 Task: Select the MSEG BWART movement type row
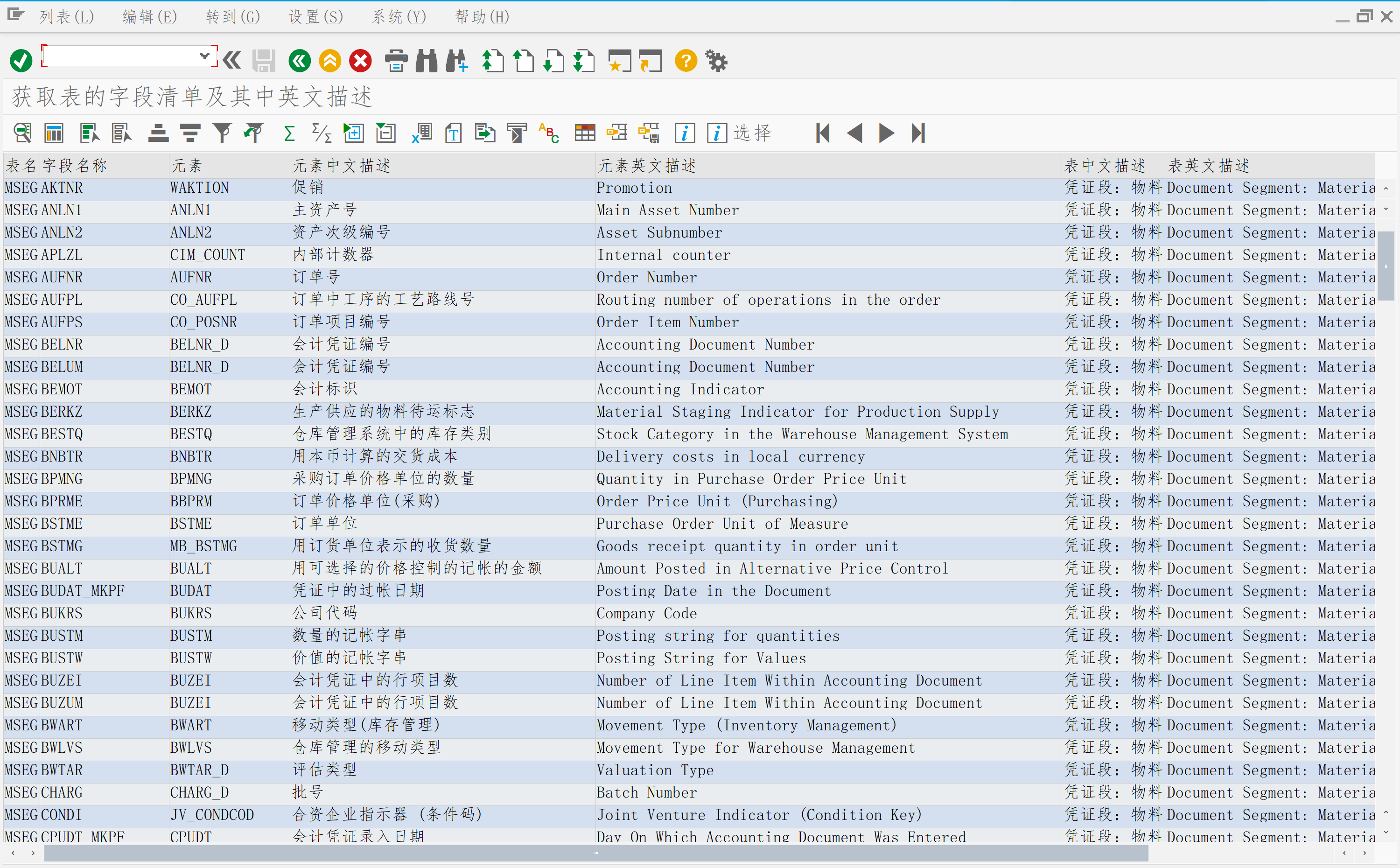[x=230, y=725]
